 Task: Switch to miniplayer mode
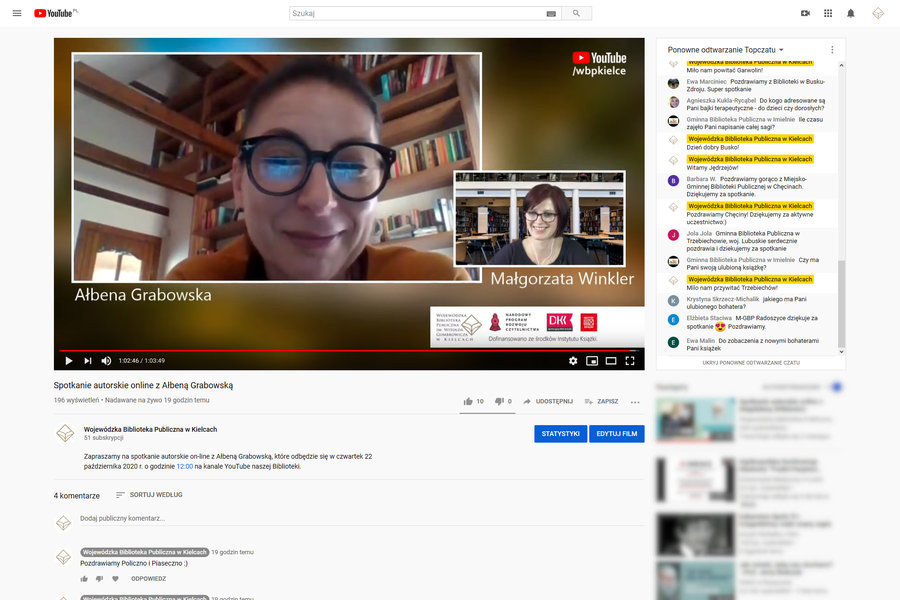[x=592, y=361]
